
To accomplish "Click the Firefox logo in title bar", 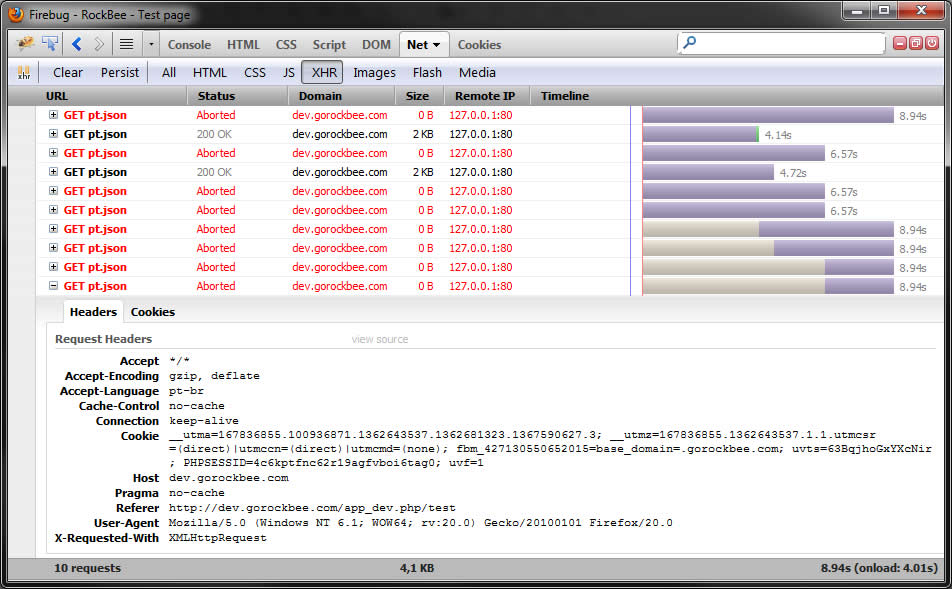I will tap(16, 14).
